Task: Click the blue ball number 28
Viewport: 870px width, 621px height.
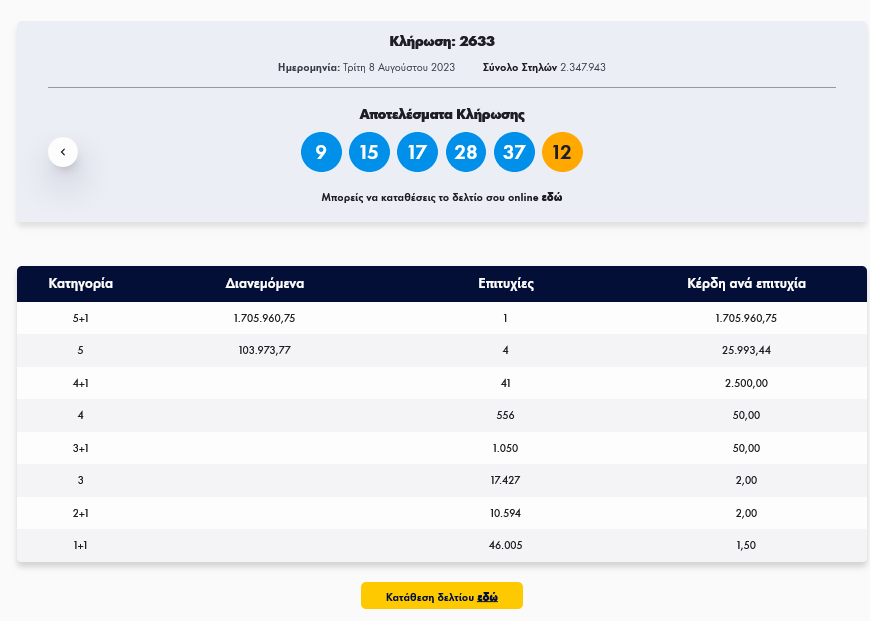Action: pyautogui.click(x=466, y=152)
